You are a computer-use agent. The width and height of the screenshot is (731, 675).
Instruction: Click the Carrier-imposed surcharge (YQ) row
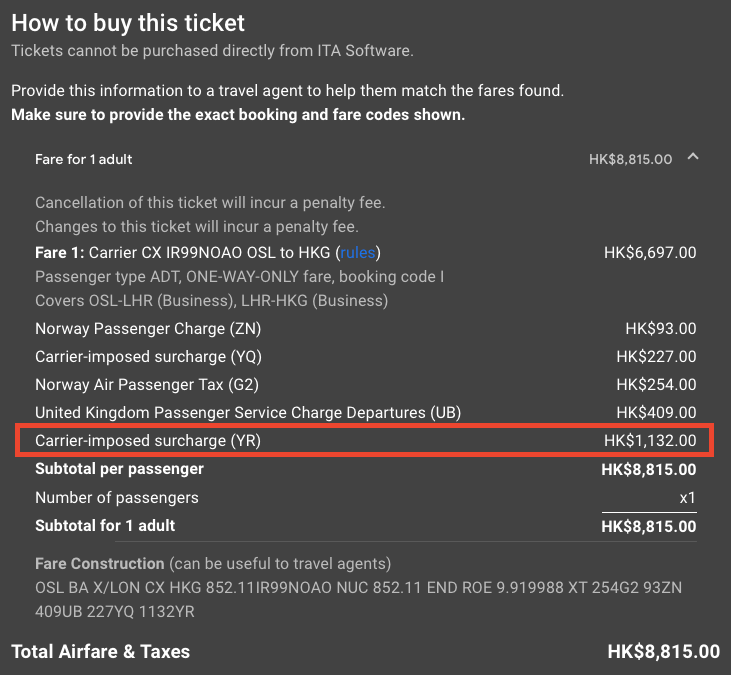pos(149,357)
